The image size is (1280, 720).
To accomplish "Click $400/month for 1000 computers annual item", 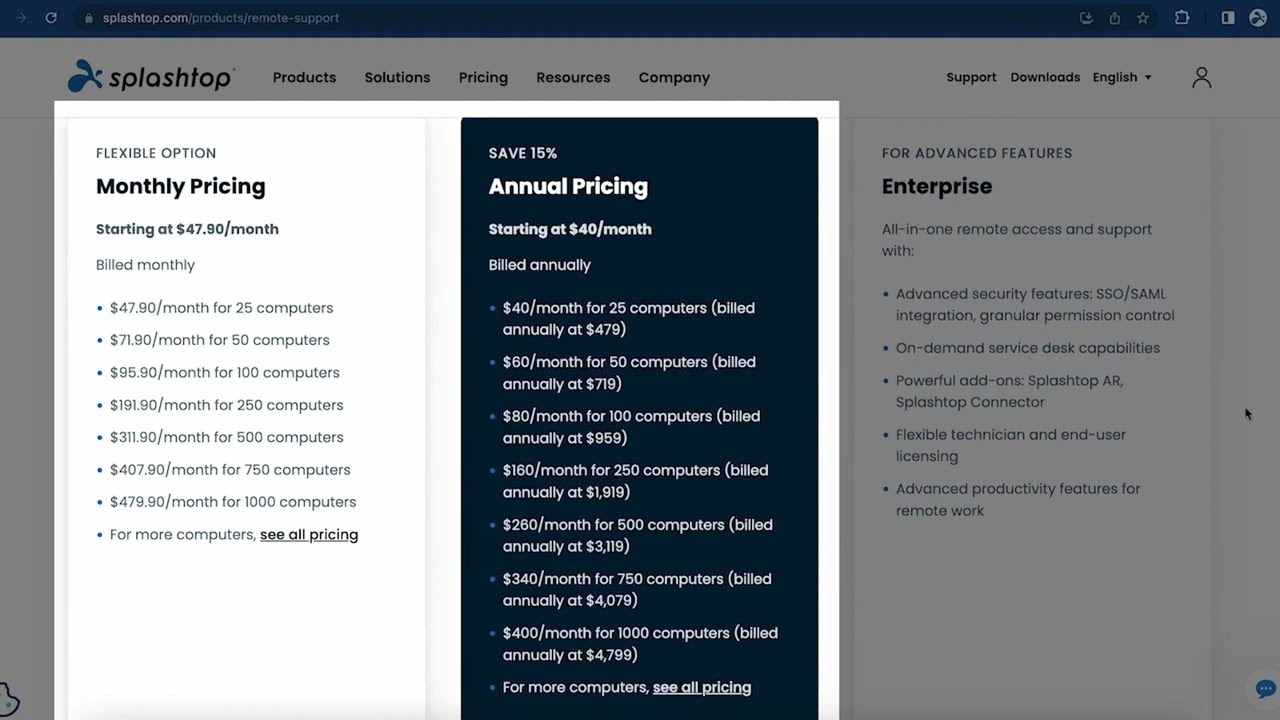I will (640, 644).
